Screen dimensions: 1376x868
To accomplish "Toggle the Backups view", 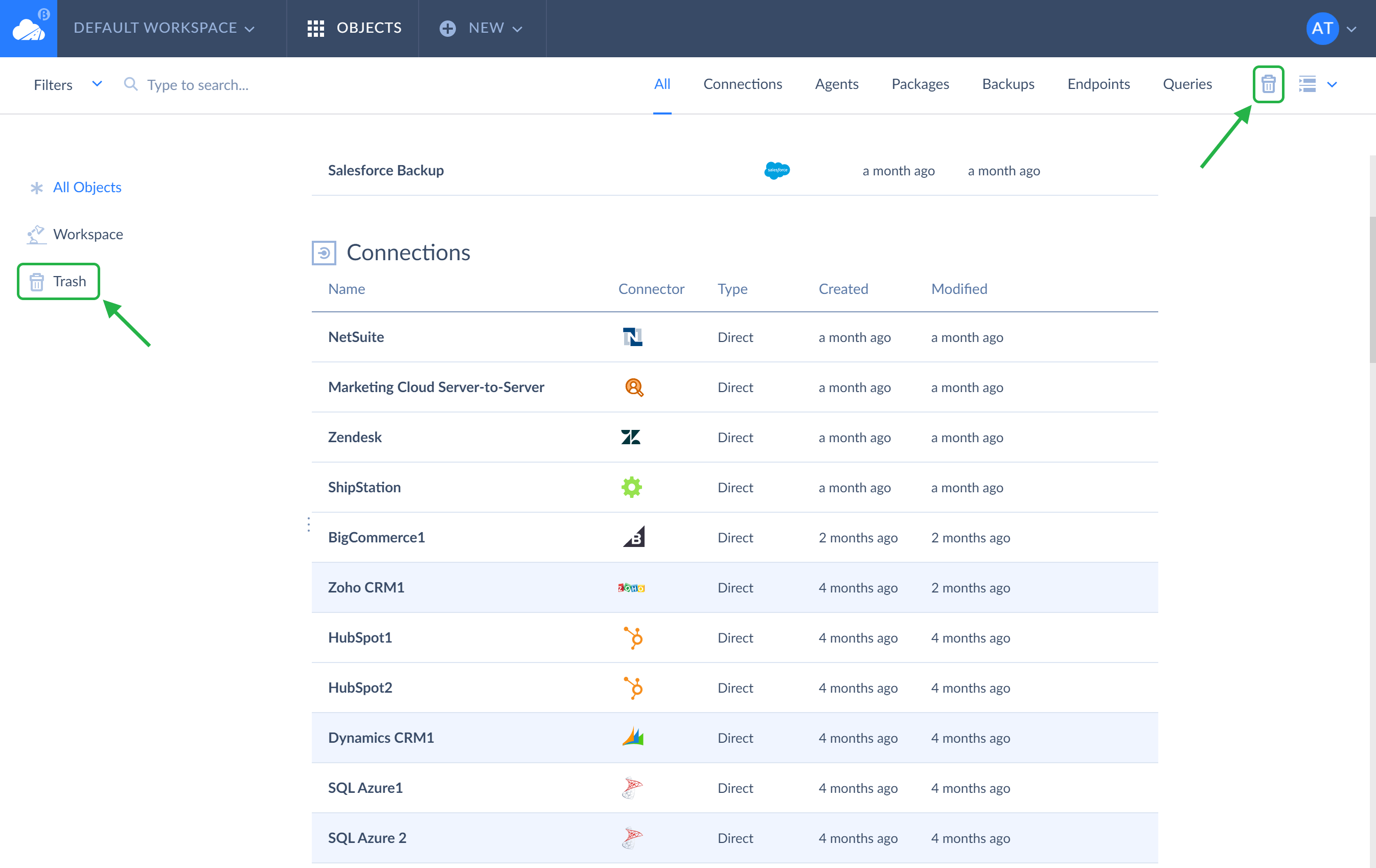I will 1007,84.
